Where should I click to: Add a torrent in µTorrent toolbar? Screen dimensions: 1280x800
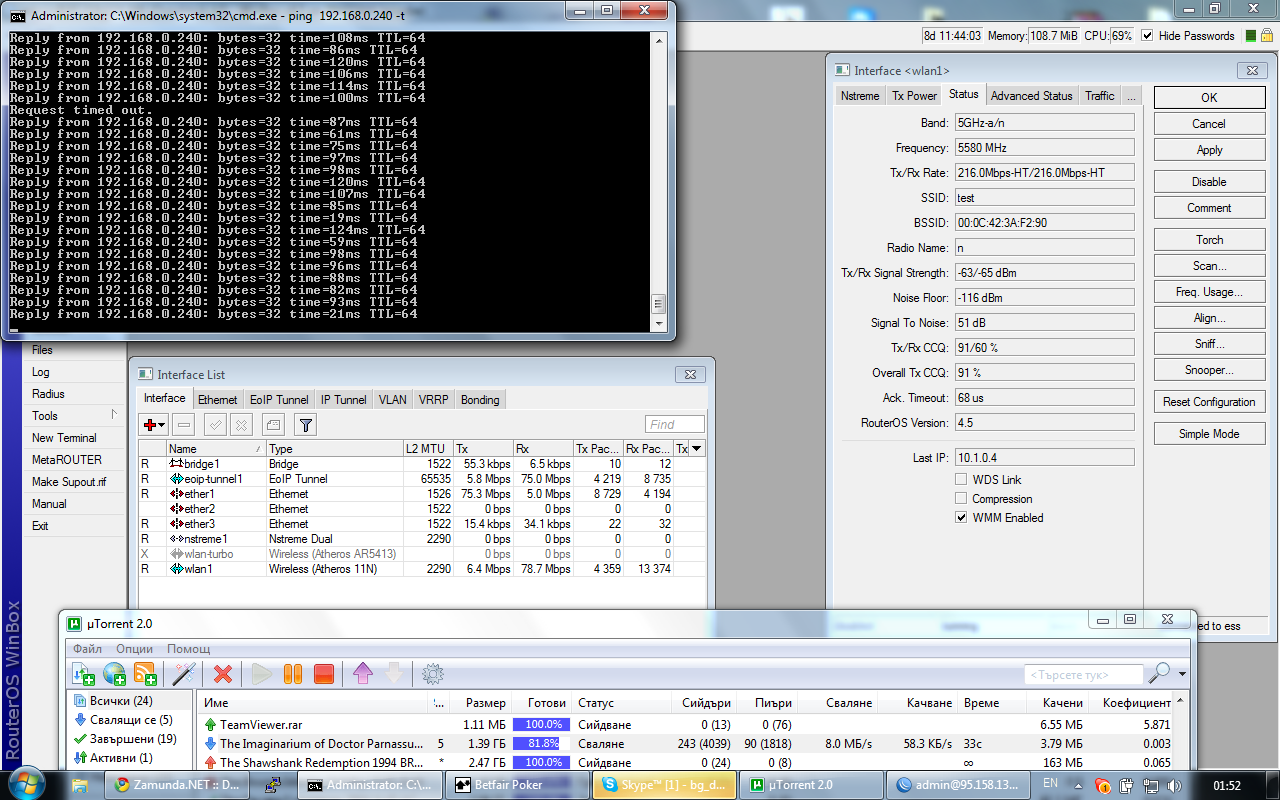pos(83,674)
